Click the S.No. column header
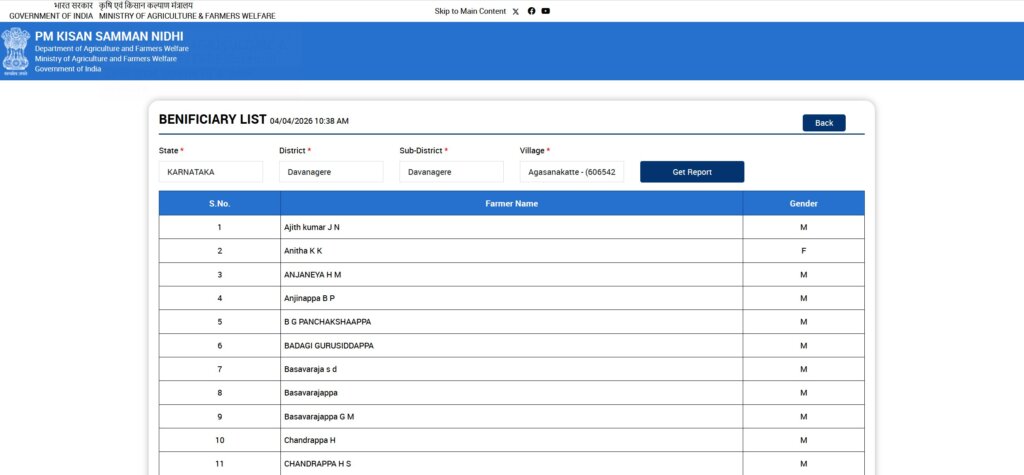This screenshot has height=475, width=1024. click(x=219, y=203)
